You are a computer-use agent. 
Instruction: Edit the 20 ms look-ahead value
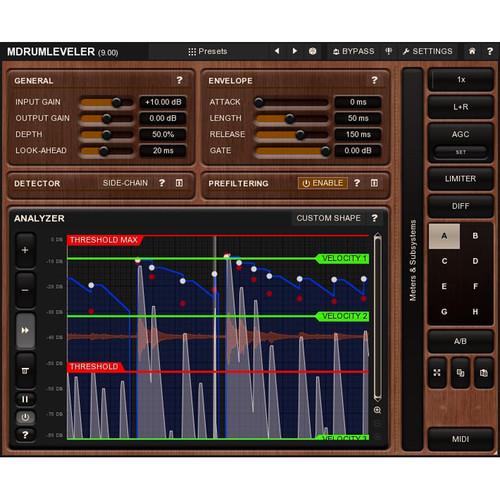163,151
